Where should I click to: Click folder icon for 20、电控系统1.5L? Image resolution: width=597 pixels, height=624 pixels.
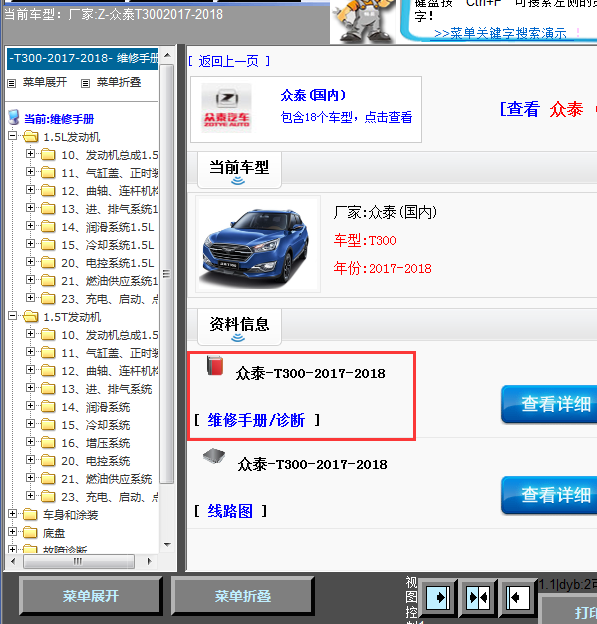click(x=48, y=263)
